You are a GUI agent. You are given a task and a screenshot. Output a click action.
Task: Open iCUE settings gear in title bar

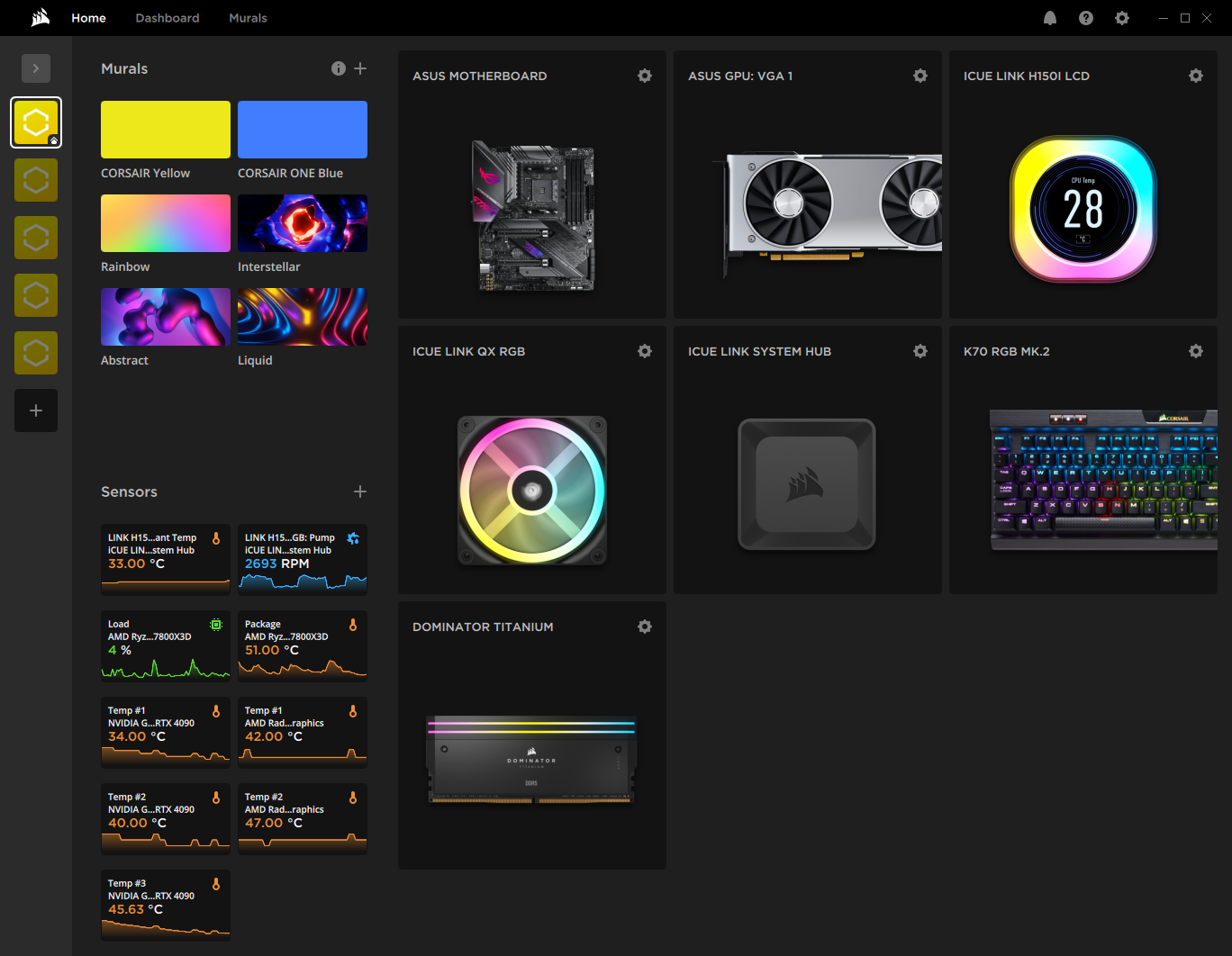1122,18
